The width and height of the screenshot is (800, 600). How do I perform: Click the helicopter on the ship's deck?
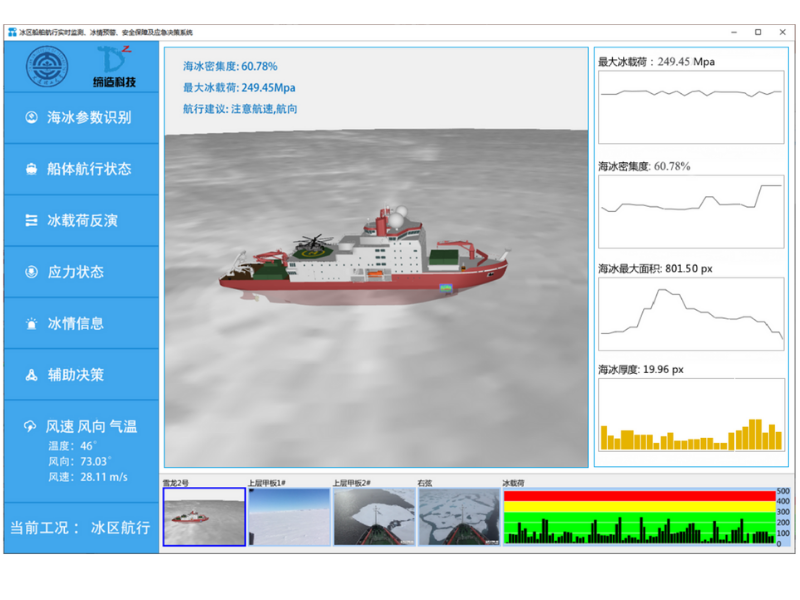(x=314, y=243)
